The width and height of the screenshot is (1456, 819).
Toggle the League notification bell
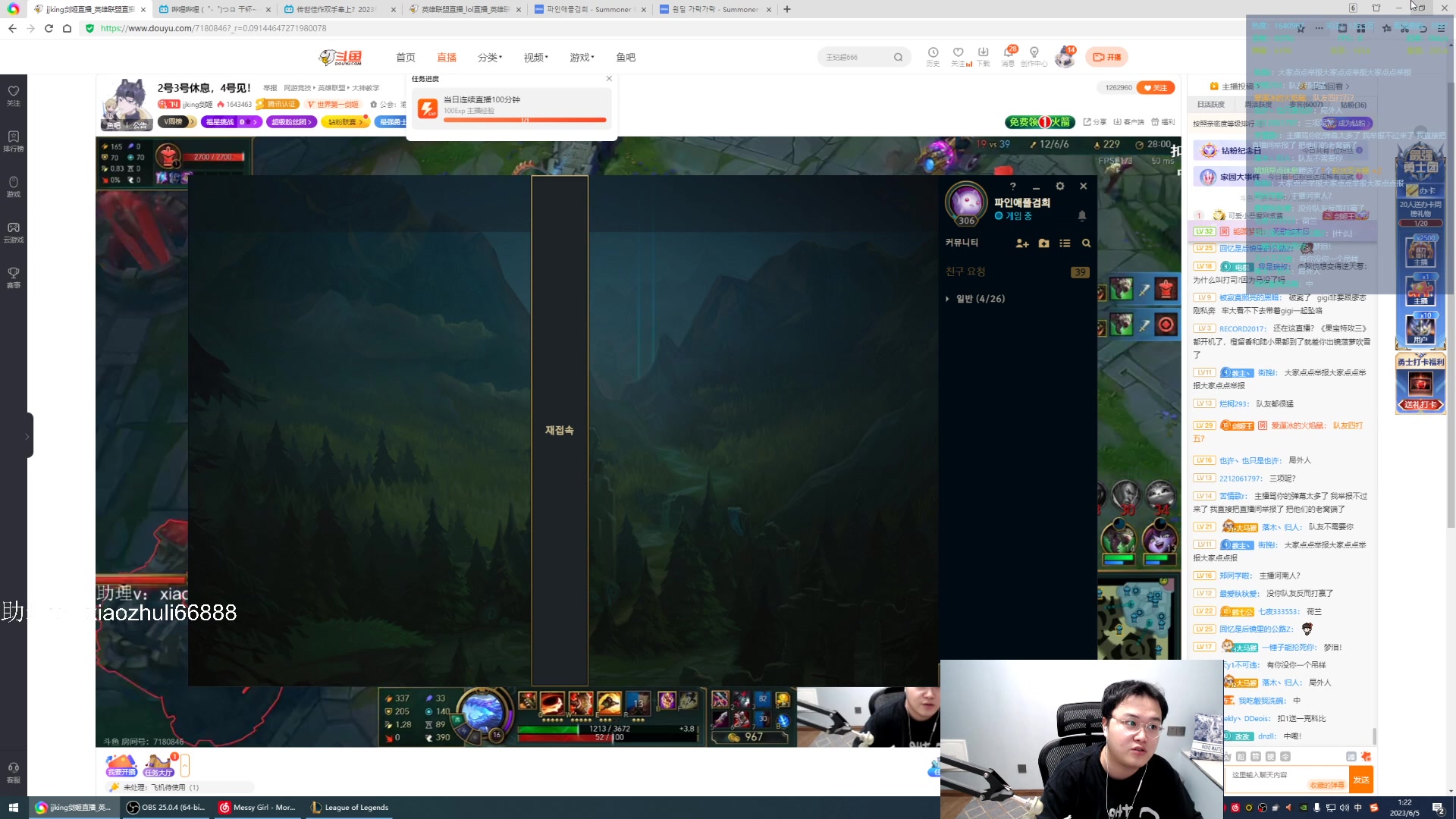click(x=1082, y=216)
